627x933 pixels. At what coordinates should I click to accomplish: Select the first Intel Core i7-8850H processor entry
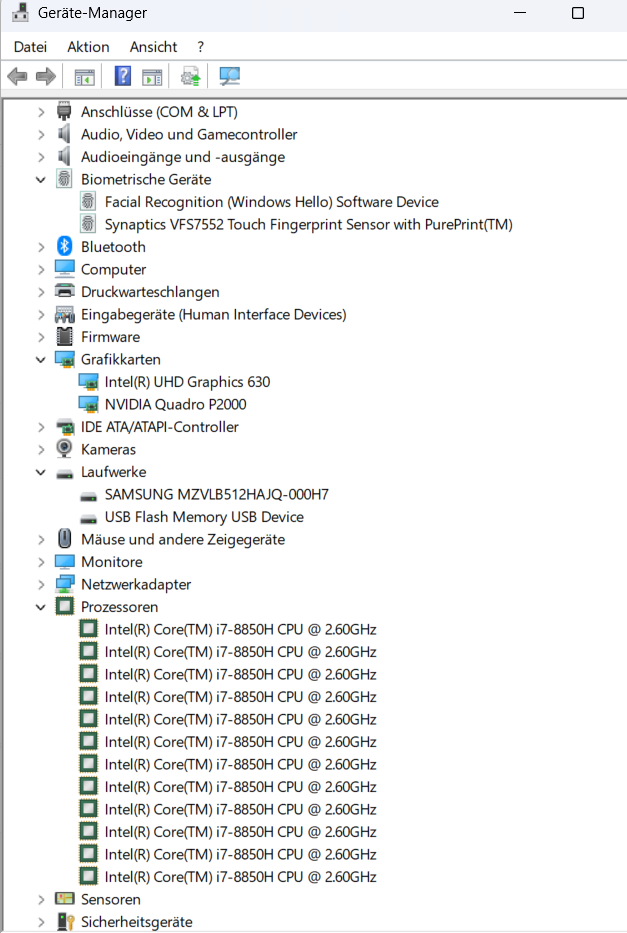click(240, 629)
